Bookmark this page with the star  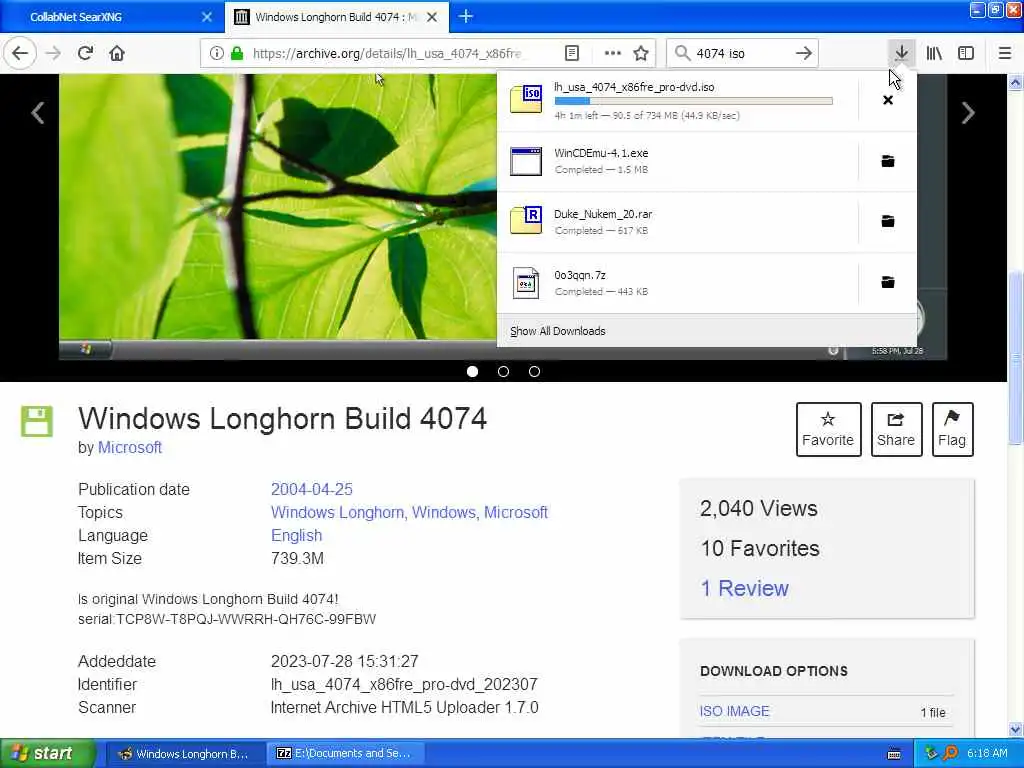641,54
